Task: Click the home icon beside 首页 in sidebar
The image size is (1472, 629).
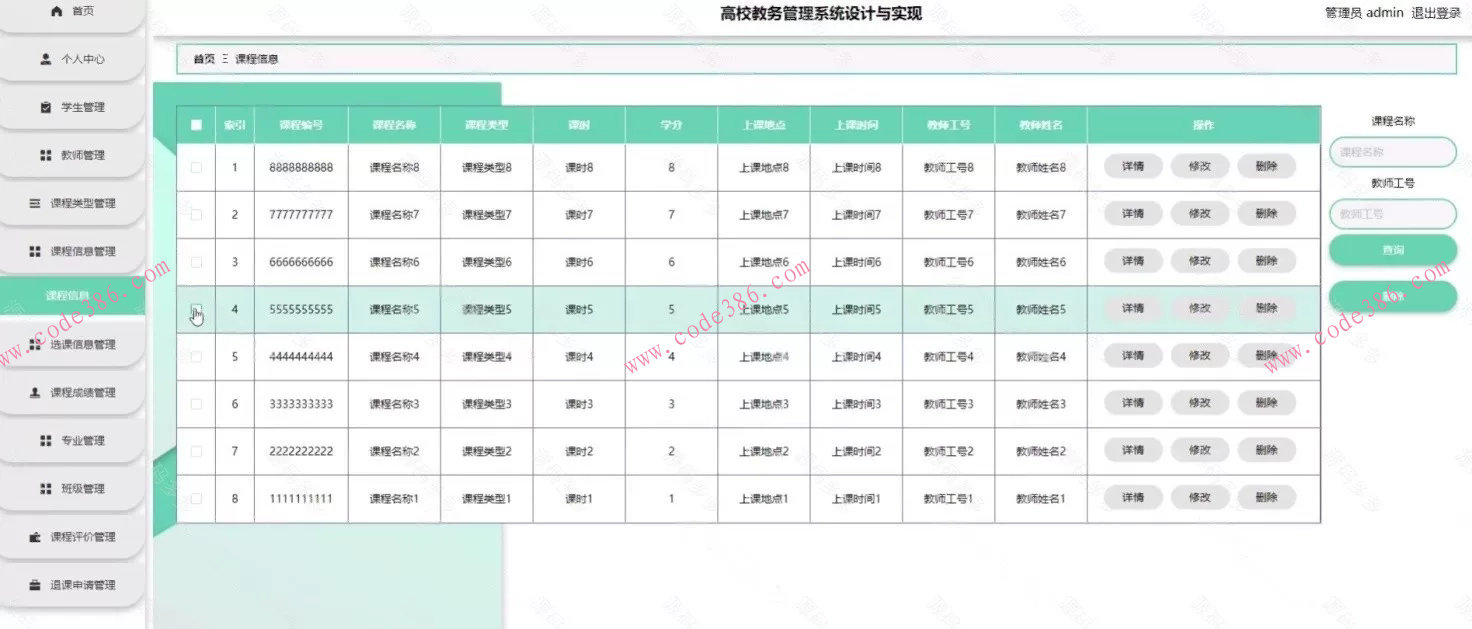Action: coord(54,12)
